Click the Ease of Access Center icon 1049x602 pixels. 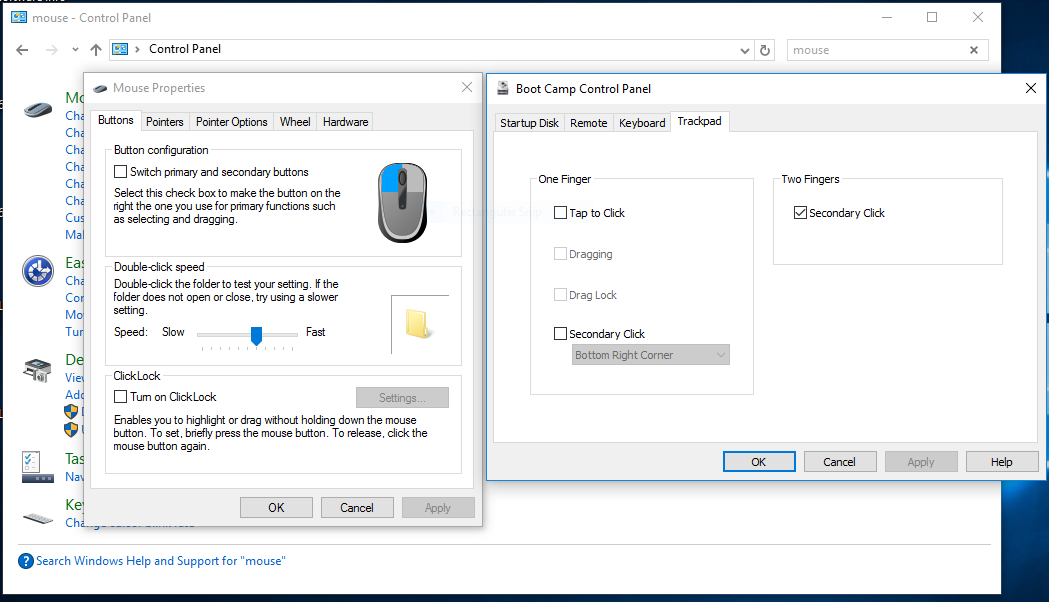pos(38,271)
